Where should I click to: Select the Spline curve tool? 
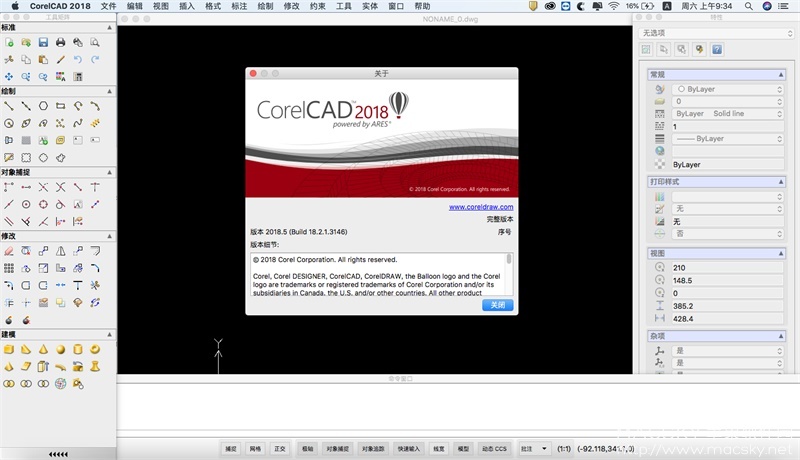tap(78, 123)
